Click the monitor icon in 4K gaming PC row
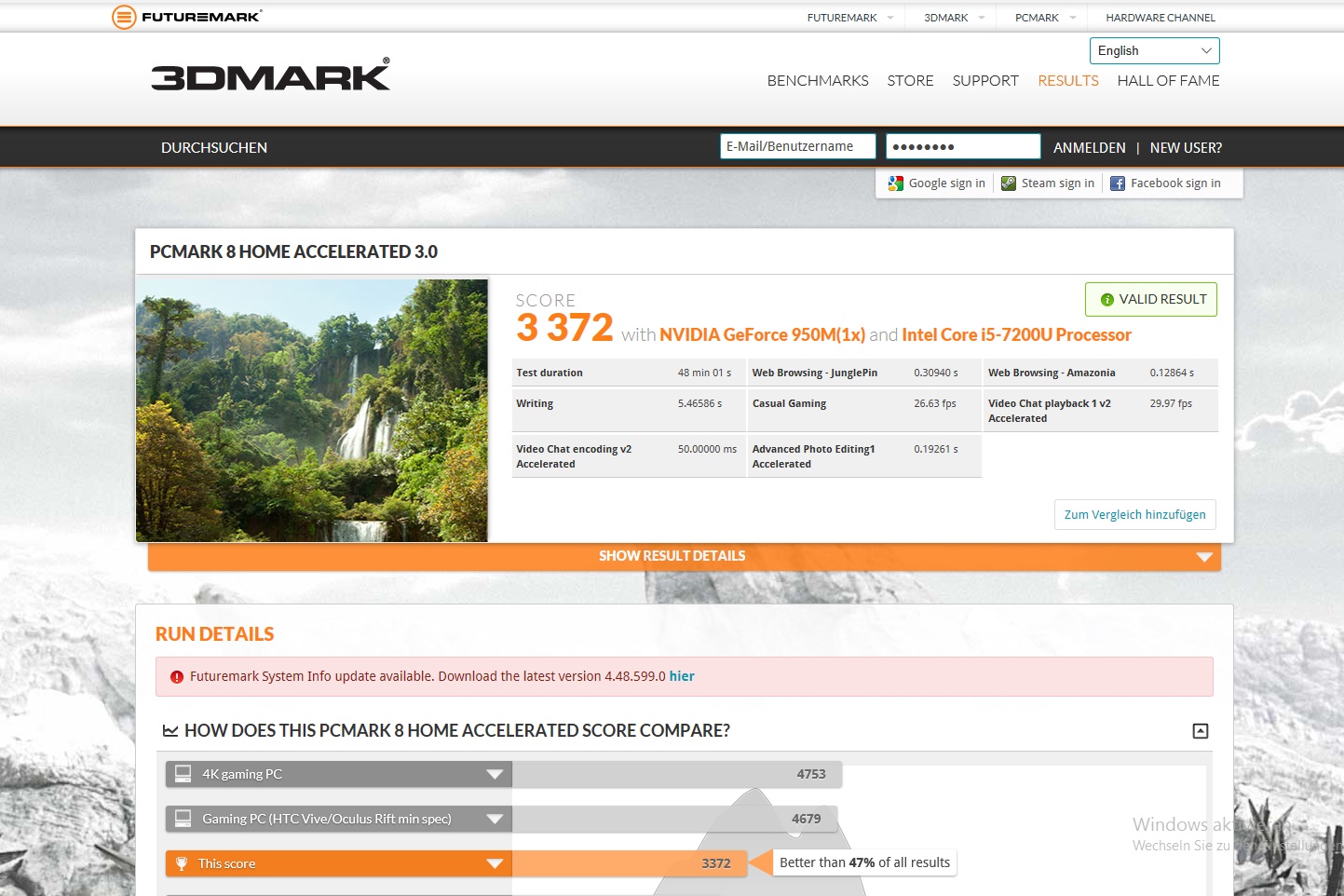 (183, 774)
